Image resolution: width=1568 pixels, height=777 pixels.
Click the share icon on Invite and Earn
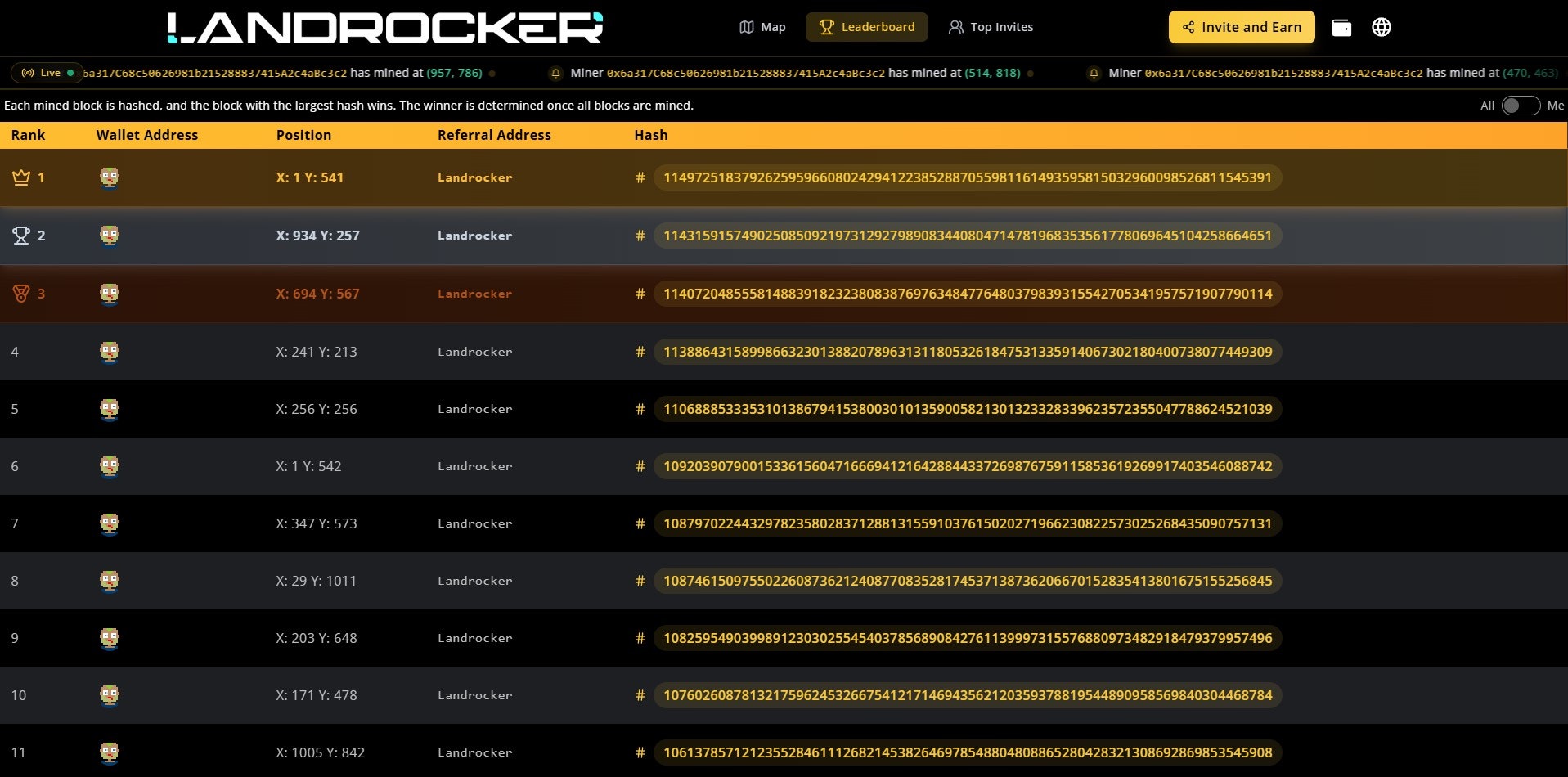[1187, 27]
